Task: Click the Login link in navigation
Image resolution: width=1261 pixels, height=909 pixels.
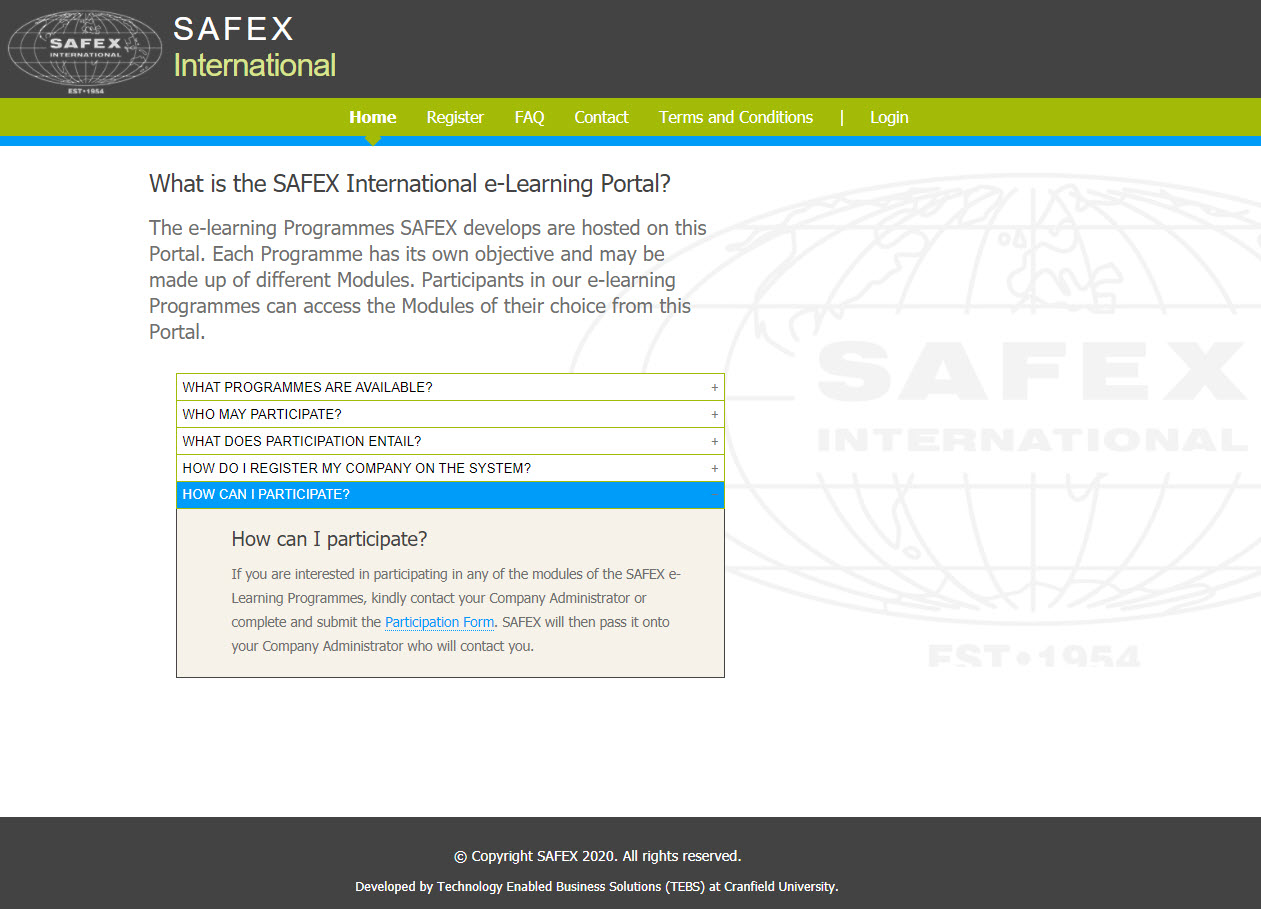Action: click(x=888, y=117)
